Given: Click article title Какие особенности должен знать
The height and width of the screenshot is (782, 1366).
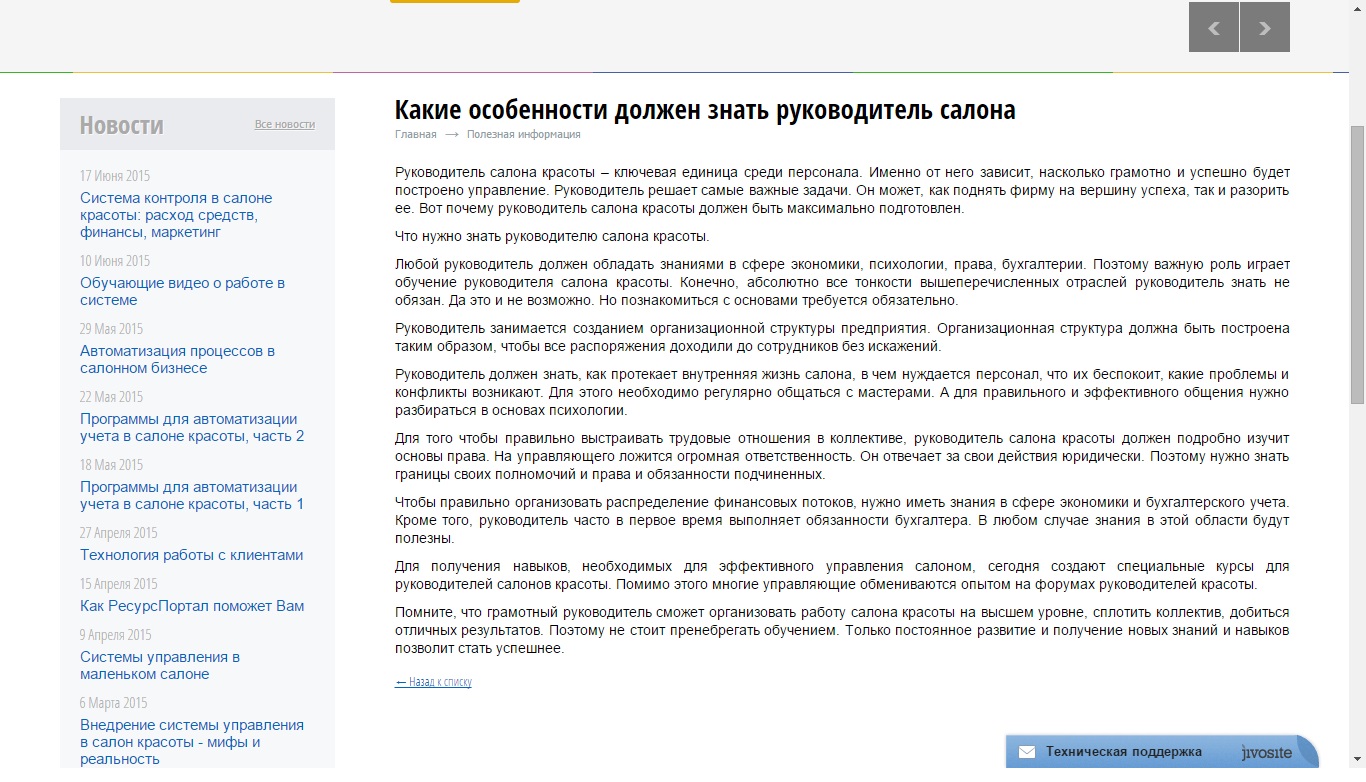Looking at the screenshot, I should (705, 109).
